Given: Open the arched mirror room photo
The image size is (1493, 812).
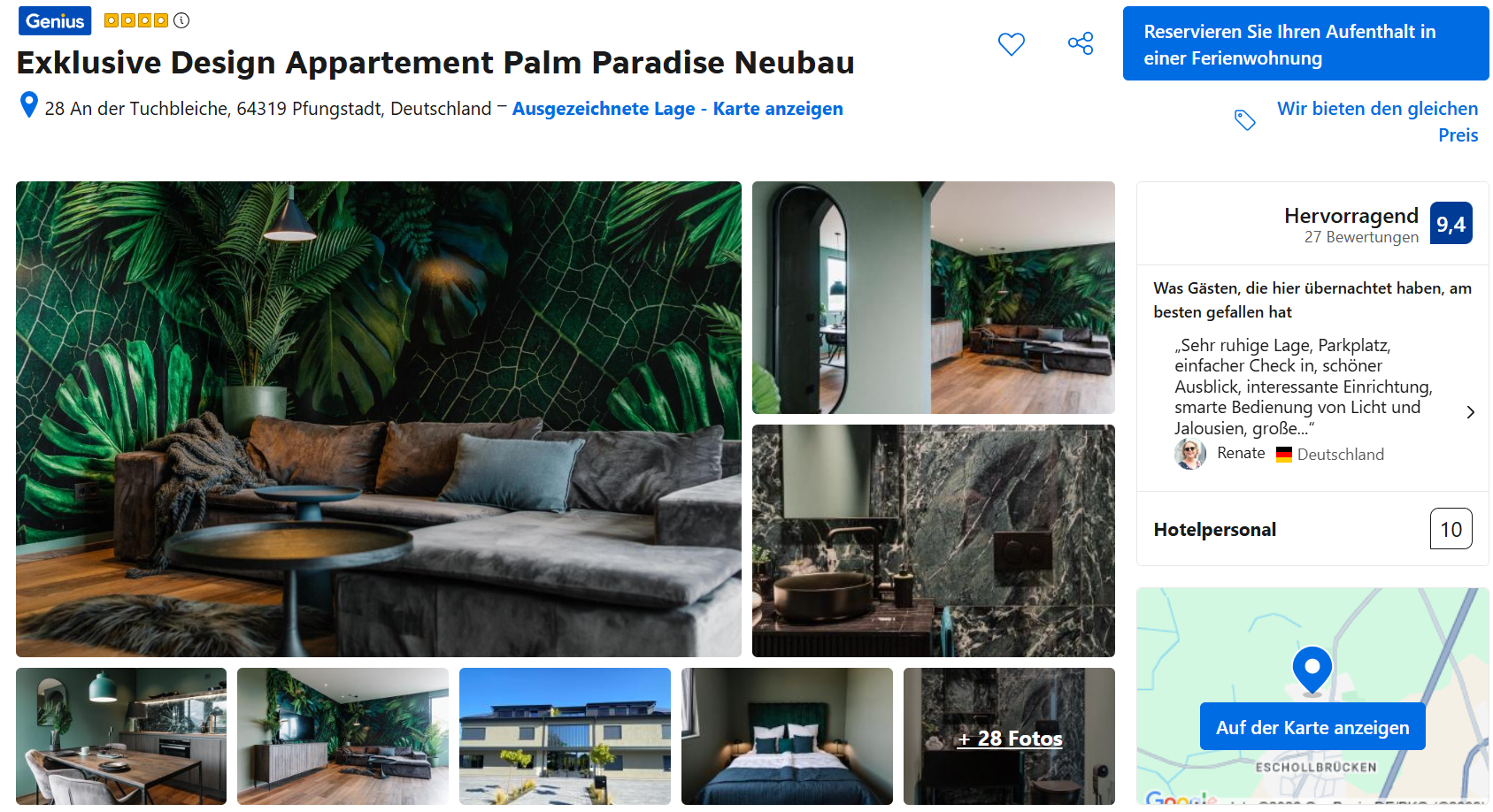Looking at the screenshot, I should (x=934, y=298).
